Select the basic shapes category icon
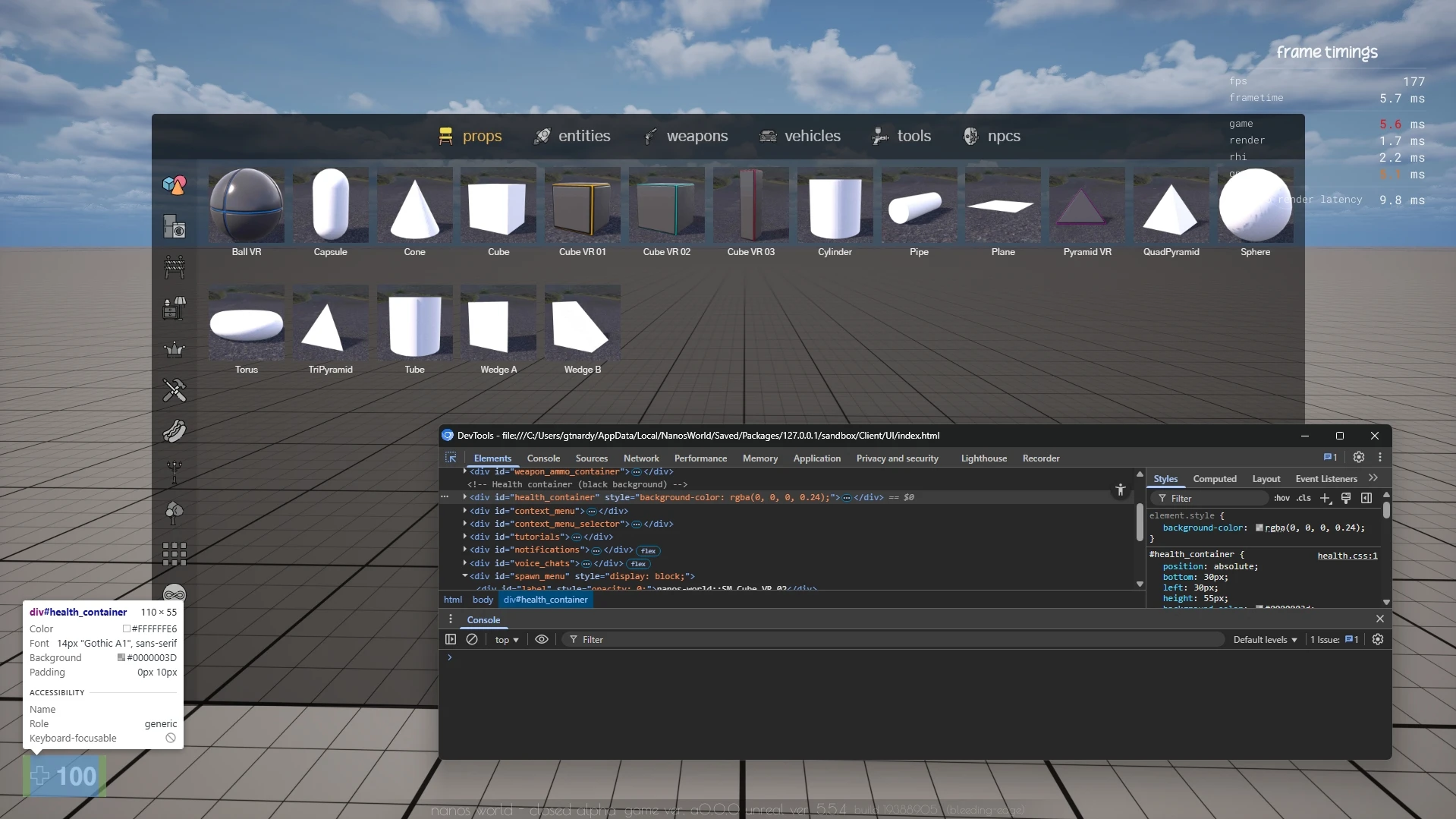1456x819 pixels. click(175, 184)
